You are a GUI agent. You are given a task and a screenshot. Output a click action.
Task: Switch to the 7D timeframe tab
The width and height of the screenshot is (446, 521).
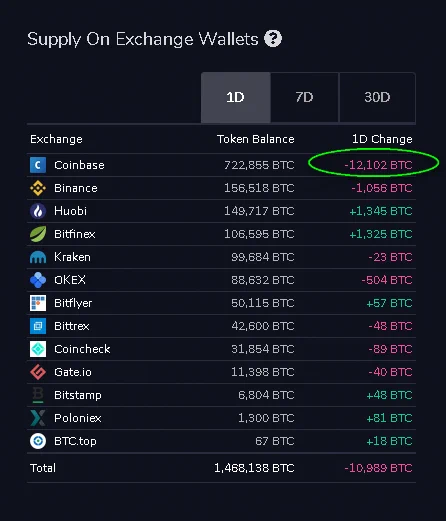(305, 97)
